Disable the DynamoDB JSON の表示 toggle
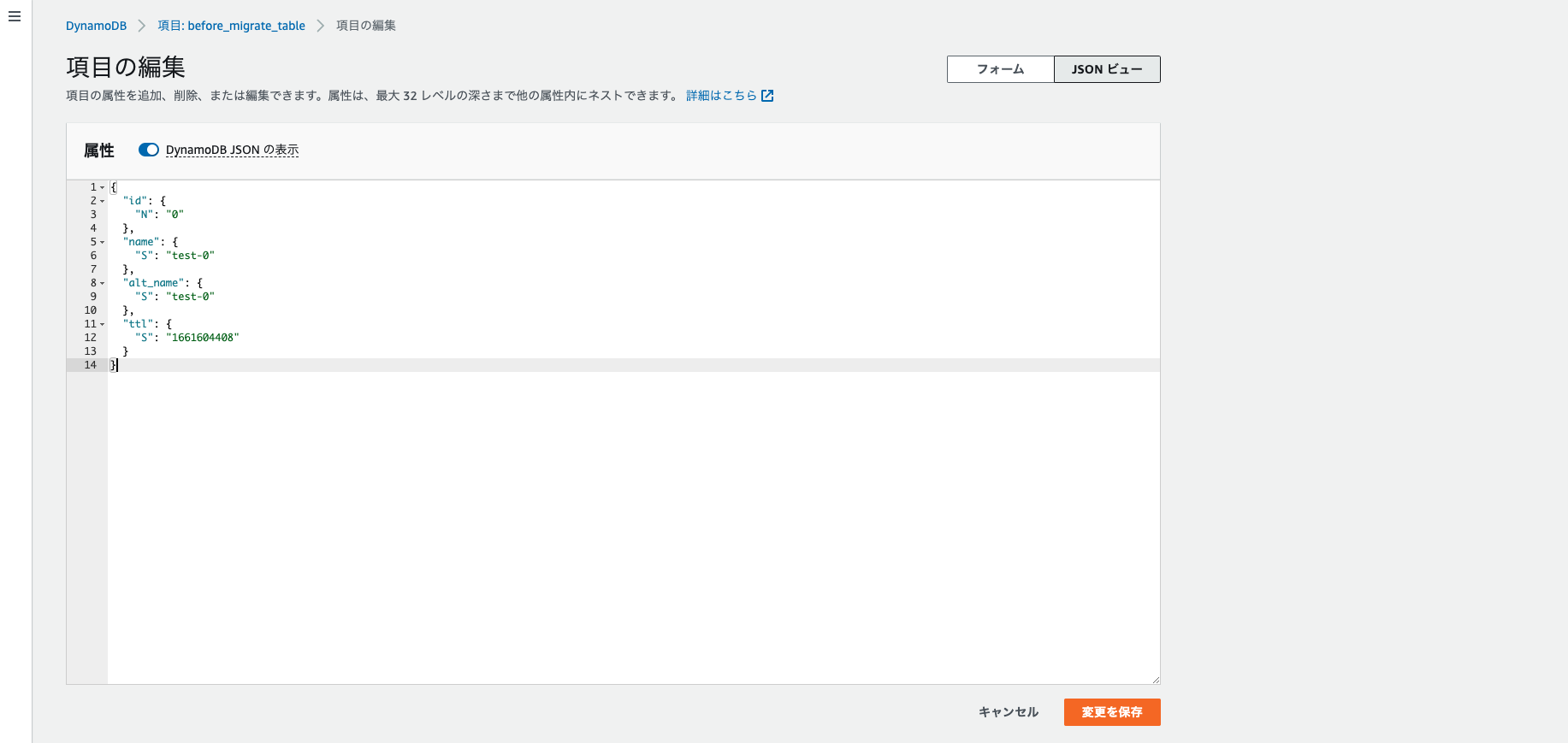 coord(148,149)
